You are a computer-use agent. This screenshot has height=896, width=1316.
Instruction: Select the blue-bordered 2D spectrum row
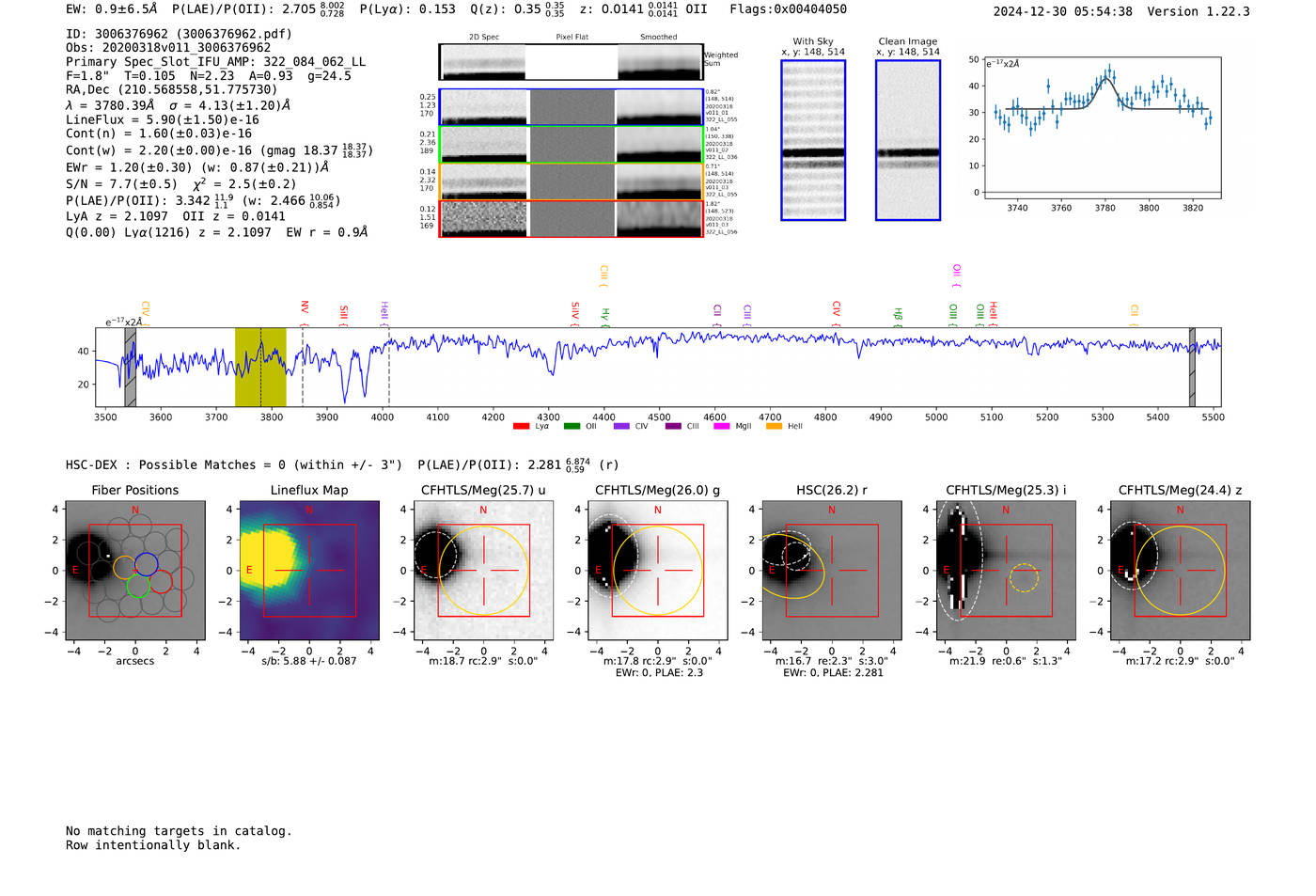pyautogui.click(x=572, y=107)
